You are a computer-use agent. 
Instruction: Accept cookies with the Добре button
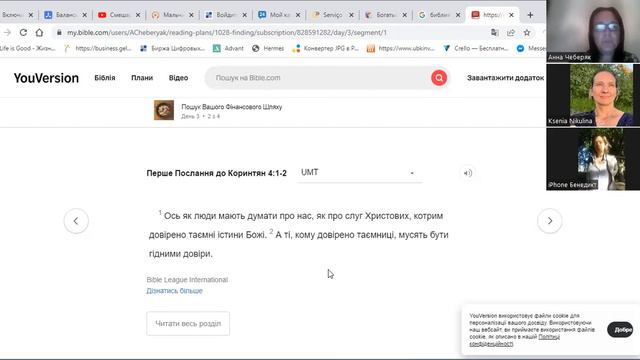point(620,329)
